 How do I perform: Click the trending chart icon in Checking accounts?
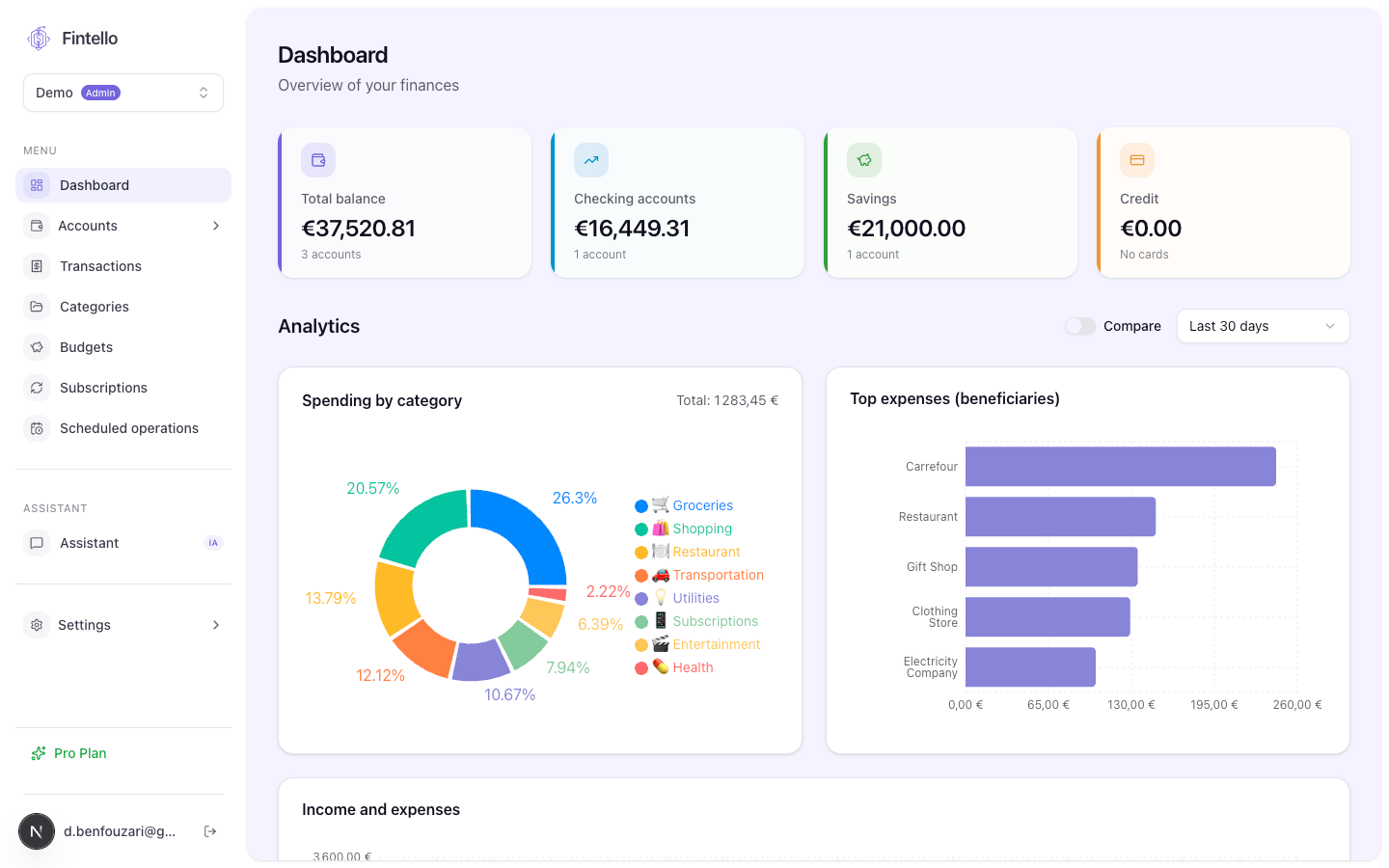pyautogui.click(x=591, y=160)
